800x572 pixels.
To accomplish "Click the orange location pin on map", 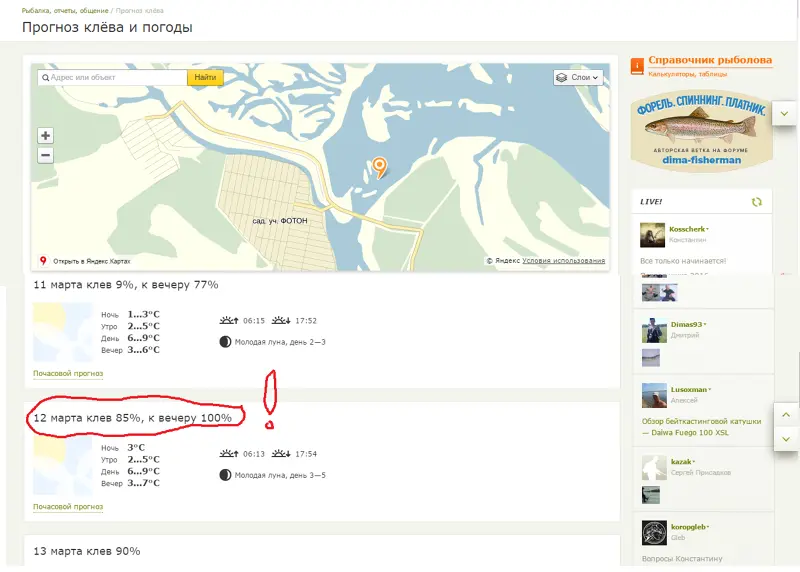I will click(379, 166).
